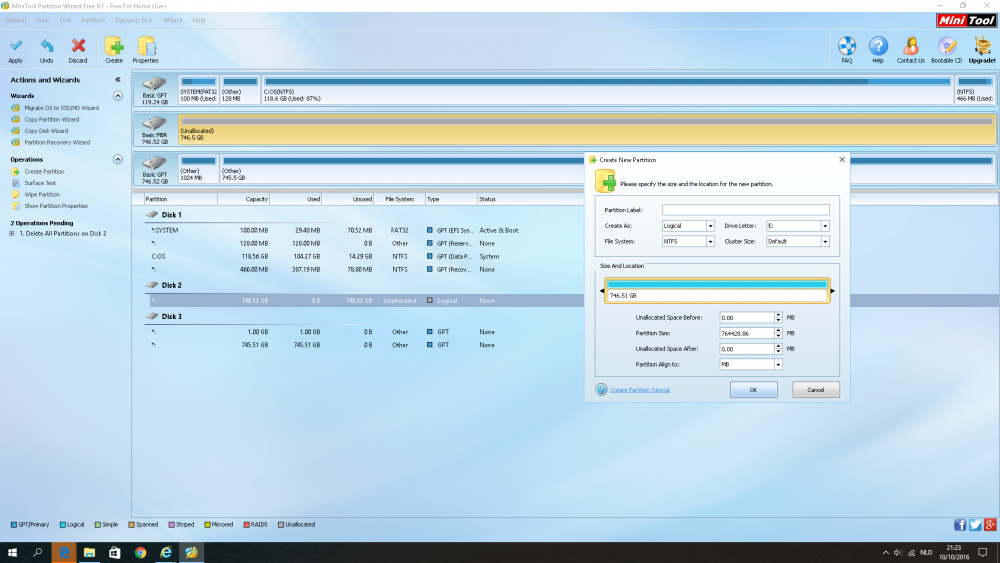The image size is (1000, 563).
Task: Open Chrome from the Windows taskbar
Action: (140, 552)
